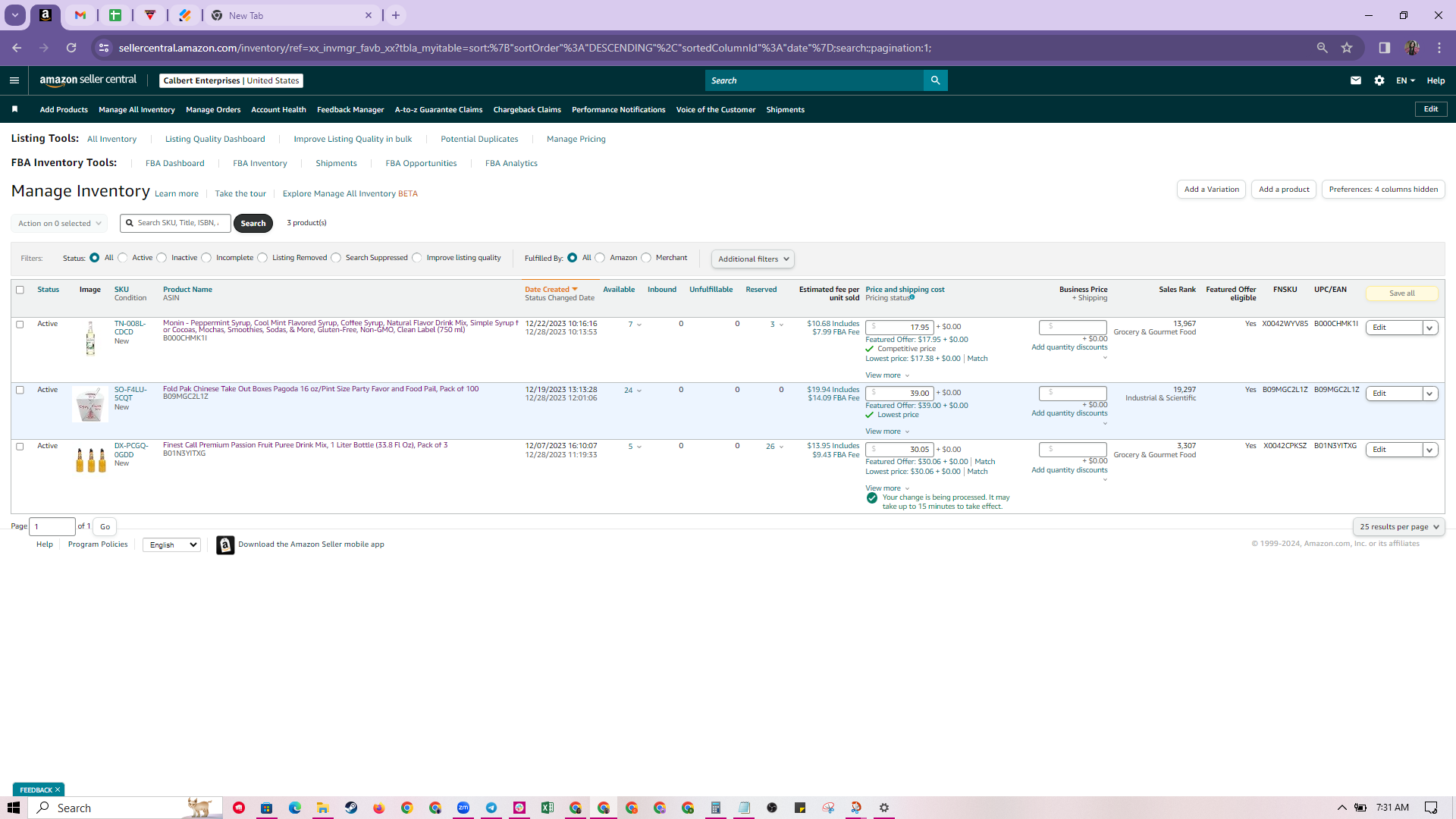Screen dimensions: 1456x819
Task: Click the Amazon Seller Central logo
Action: [88, 80]
